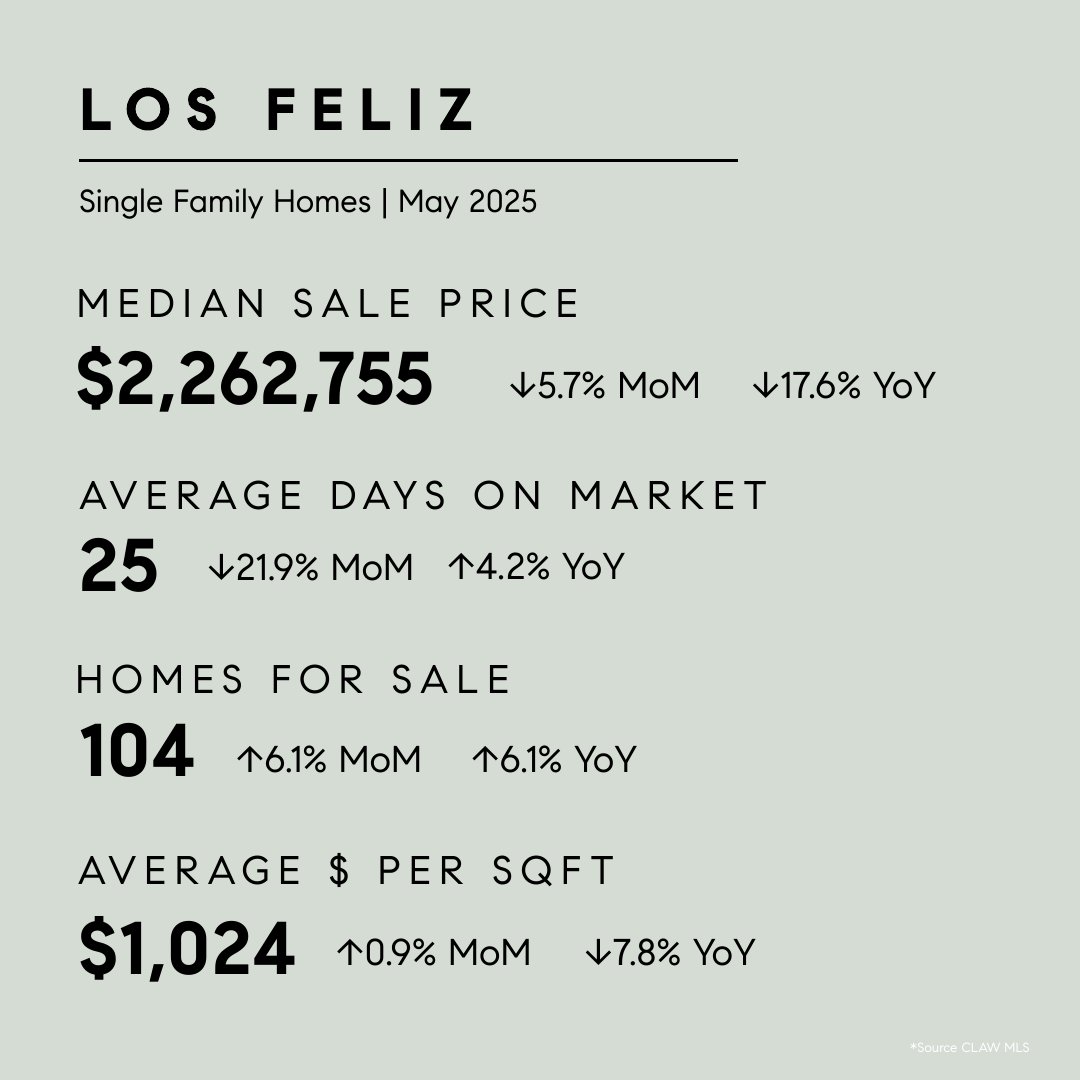The width and height of the screenshot is (1080, 1080).
Task: Click the down arrow beside 5.7% MoM
Action: click(x=522, y=385)
